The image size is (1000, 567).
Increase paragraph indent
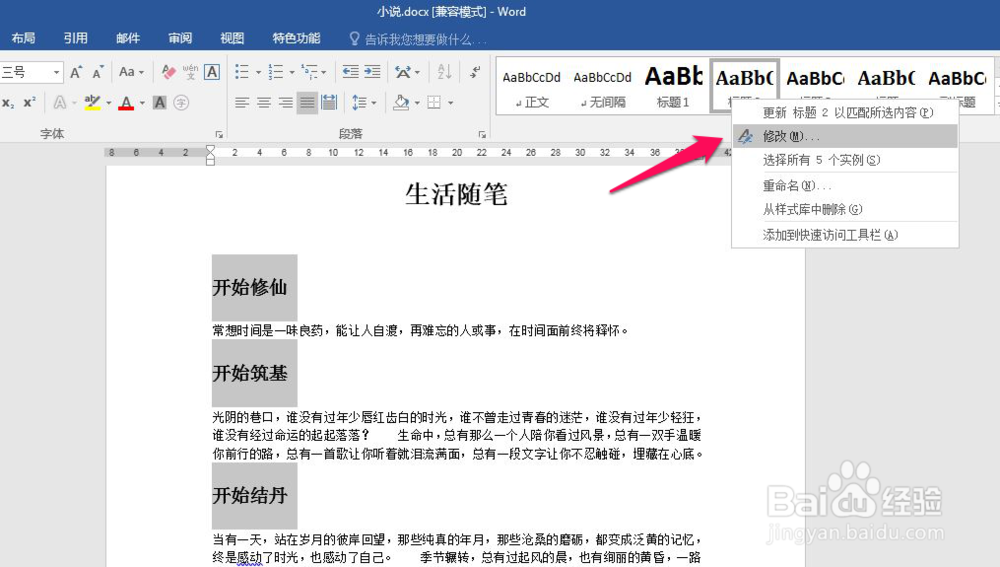coord(372,72)
